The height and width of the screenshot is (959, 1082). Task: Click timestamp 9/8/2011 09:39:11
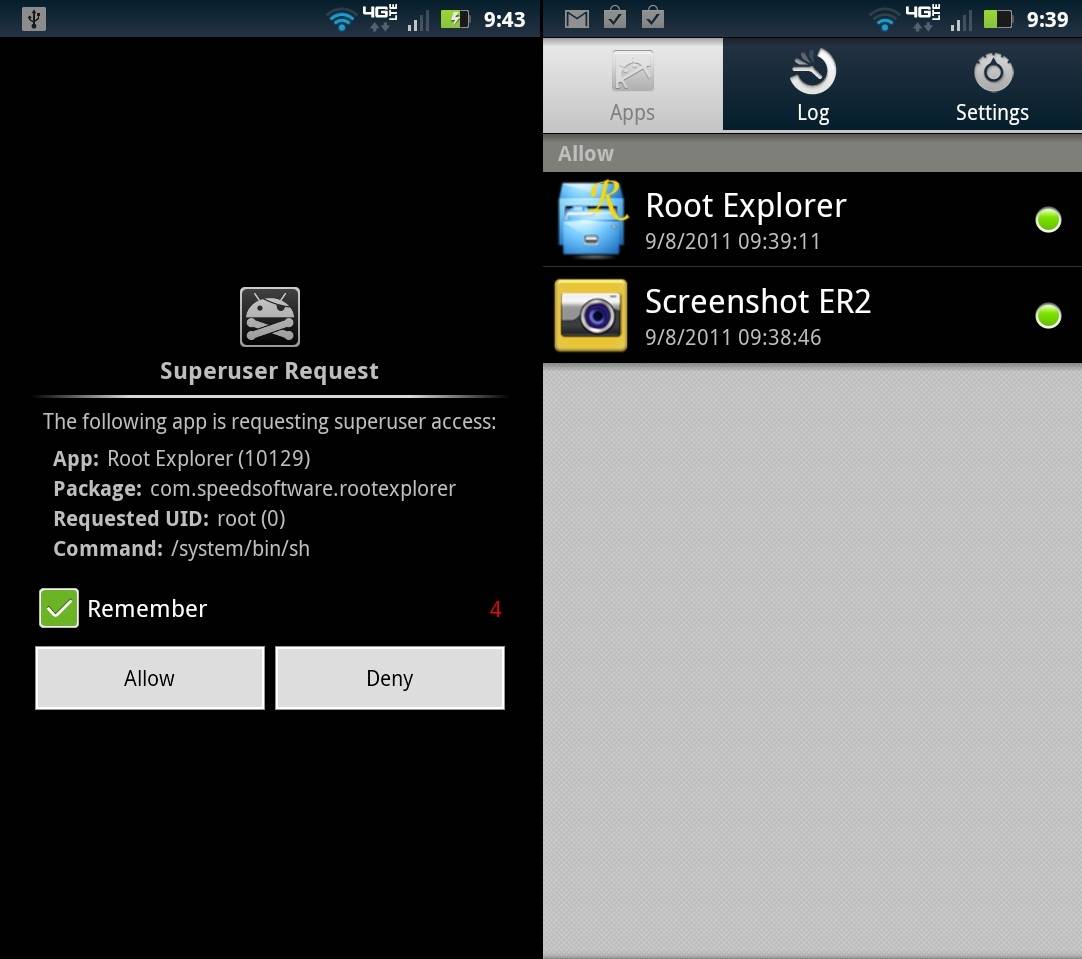click(733, 241)
